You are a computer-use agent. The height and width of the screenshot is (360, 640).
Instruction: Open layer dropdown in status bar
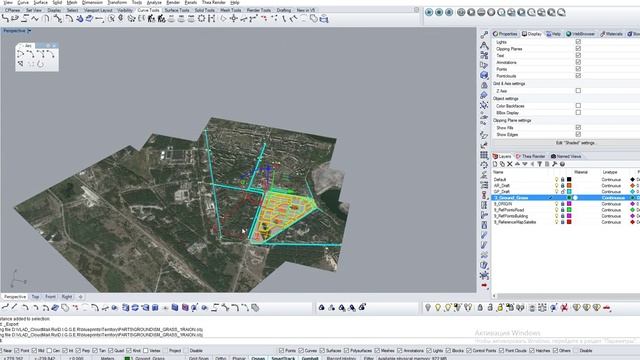(x=145, y=358)
